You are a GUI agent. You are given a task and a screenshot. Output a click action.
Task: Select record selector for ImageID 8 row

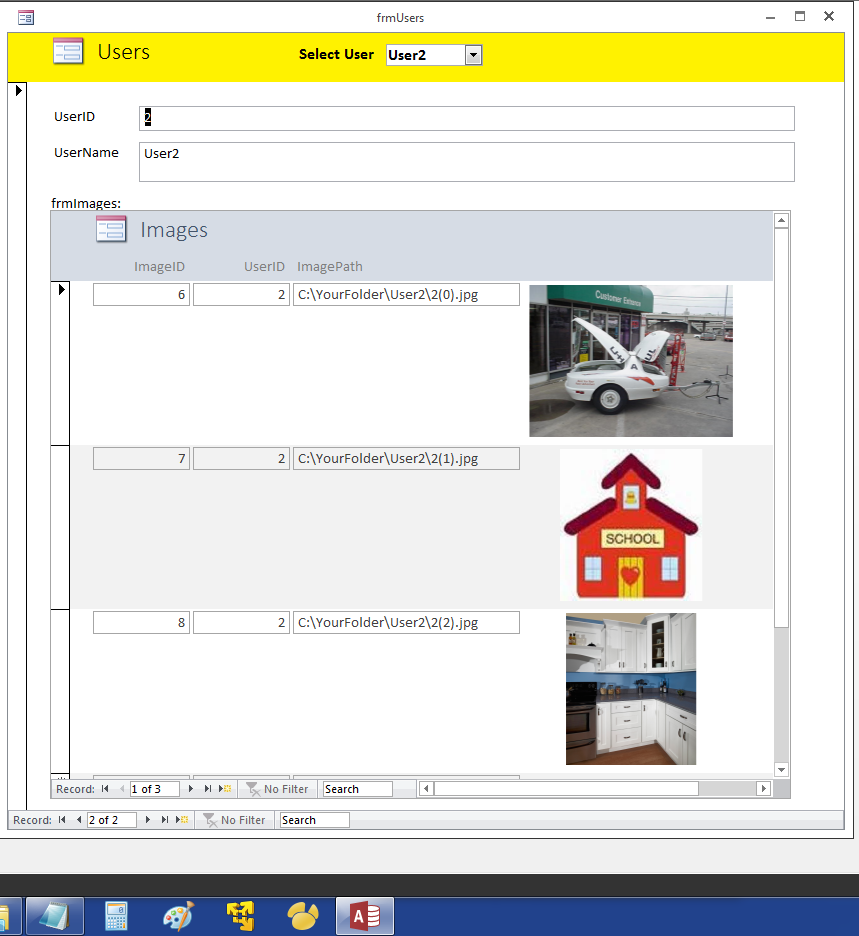[x=60, y=691]
